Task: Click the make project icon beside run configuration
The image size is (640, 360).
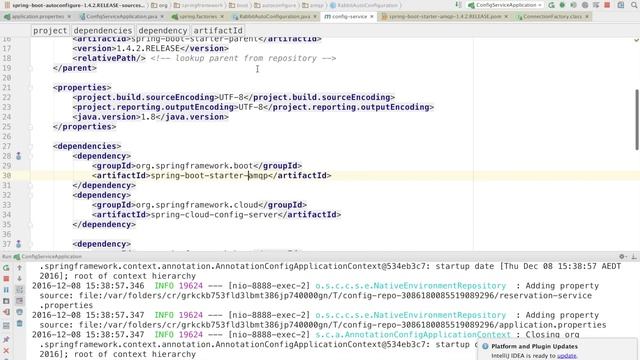Action: [458, 5]
